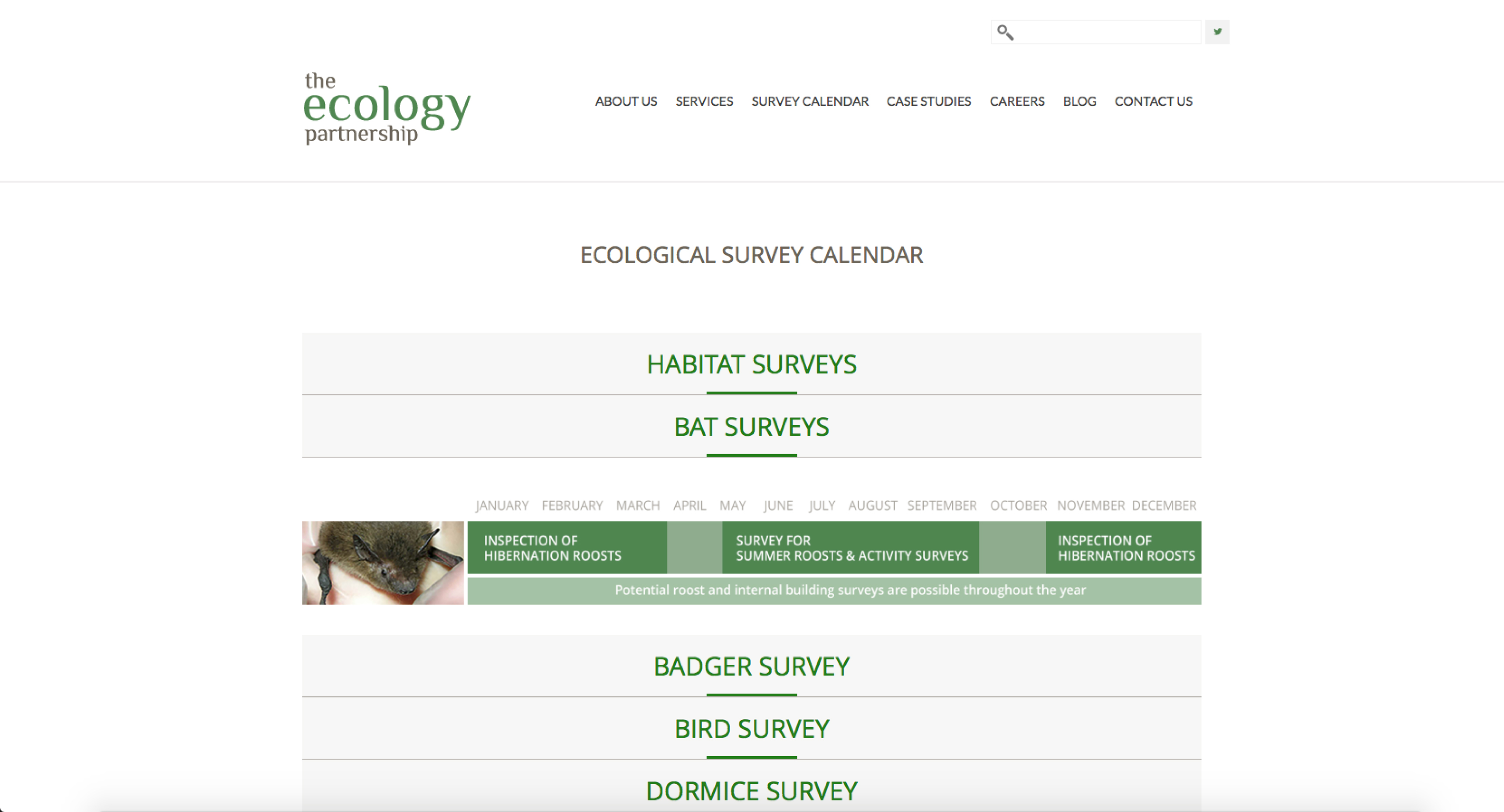Click the magnifying glass search icon
The image size is (1504, 812).
(1005, 32)
